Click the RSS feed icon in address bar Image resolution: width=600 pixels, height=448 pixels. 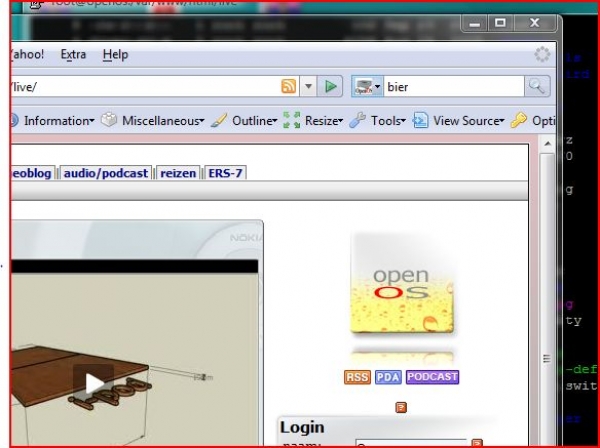(x=287, y=87)
